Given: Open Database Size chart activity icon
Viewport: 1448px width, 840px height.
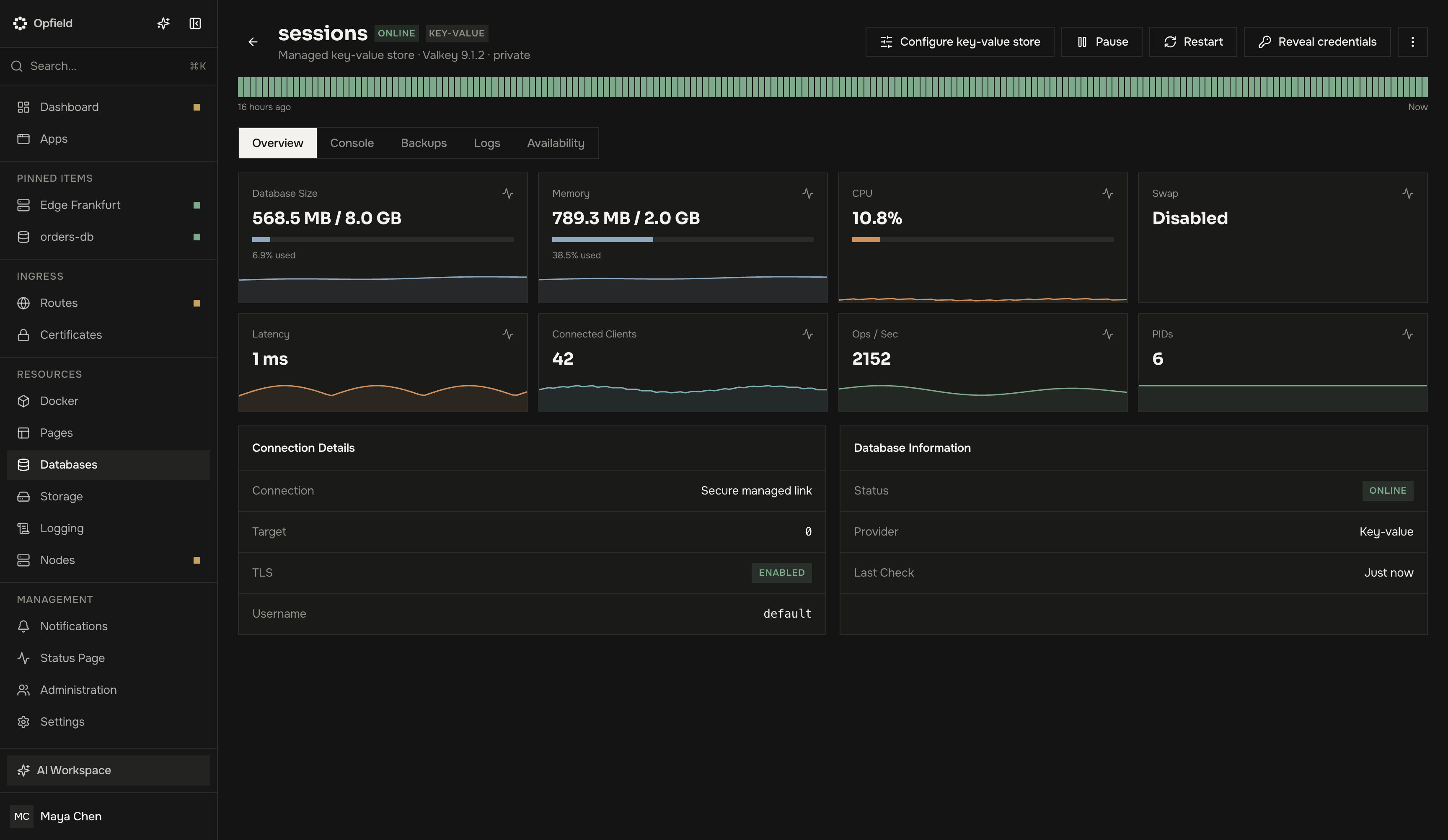Looking at the screenshot, I should (x=508, y=193).
